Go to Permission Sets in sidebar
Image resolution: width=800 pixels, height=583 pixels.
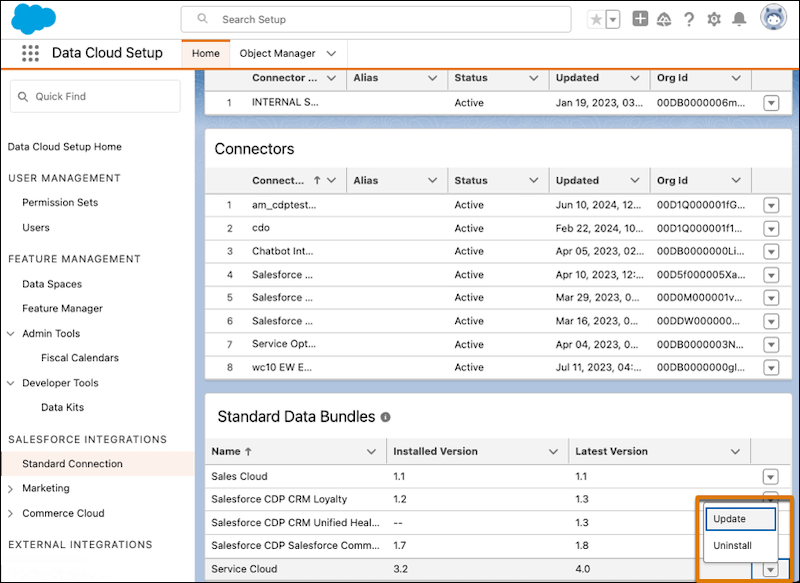click(60, 202)
